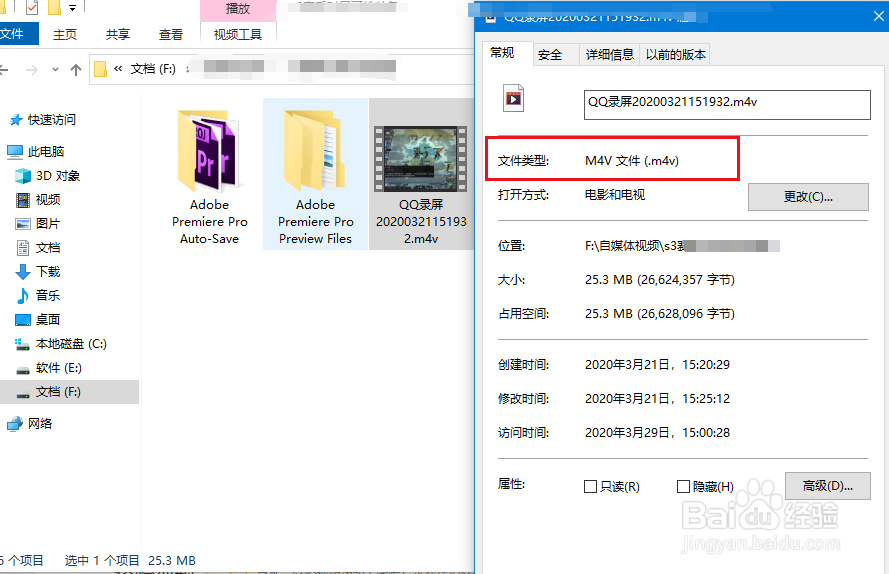Viewport: 889px width, 574px height.
Task: Click the 电影和电视 opens-with value
Action: pyautogui.click(x=615, y=195)
